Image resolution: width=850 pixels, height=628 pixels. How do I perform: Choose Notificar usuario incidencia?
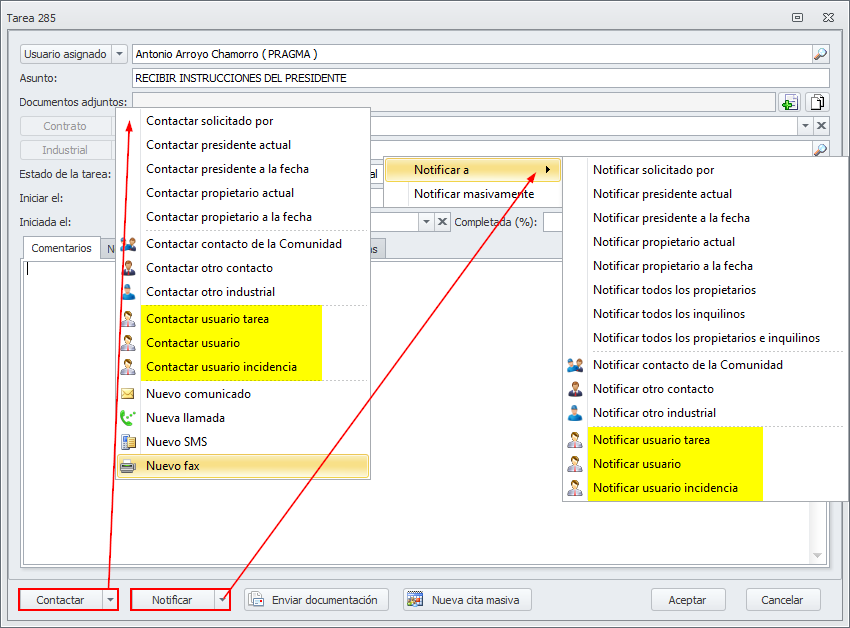(x=705, y=488)
